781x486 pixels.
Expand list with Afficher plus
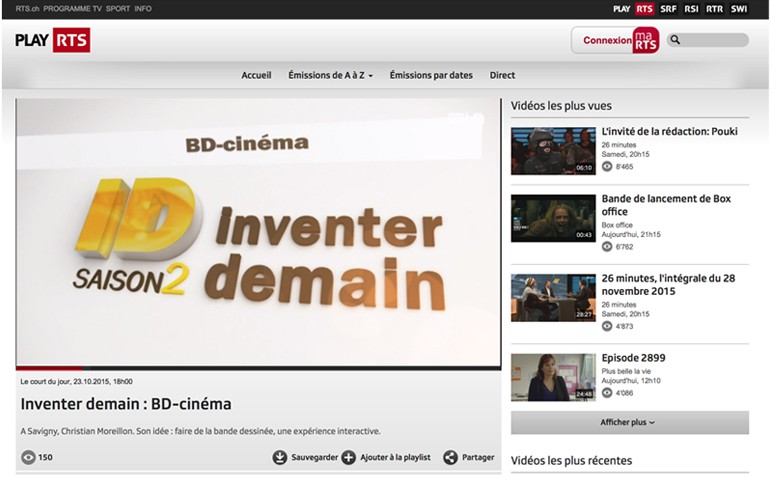point(630,422)
